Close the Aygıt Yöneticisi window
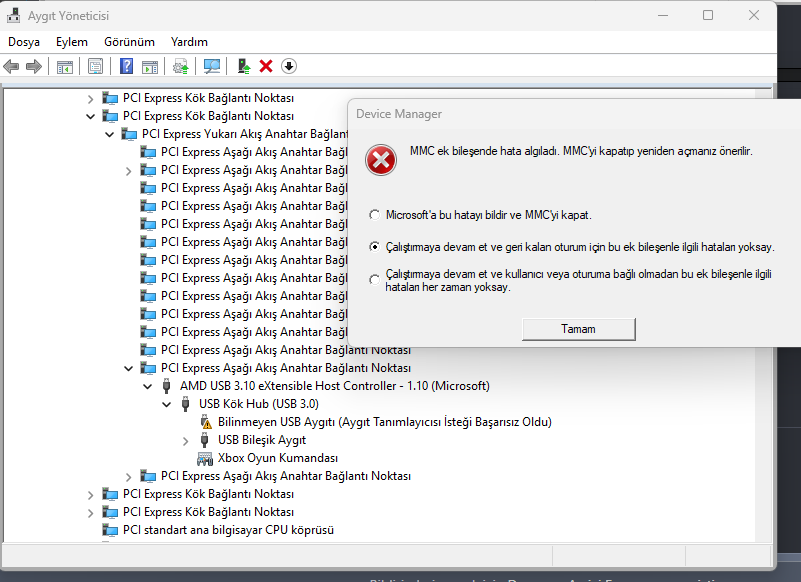 pyautogui.click(x=753, y=15)
